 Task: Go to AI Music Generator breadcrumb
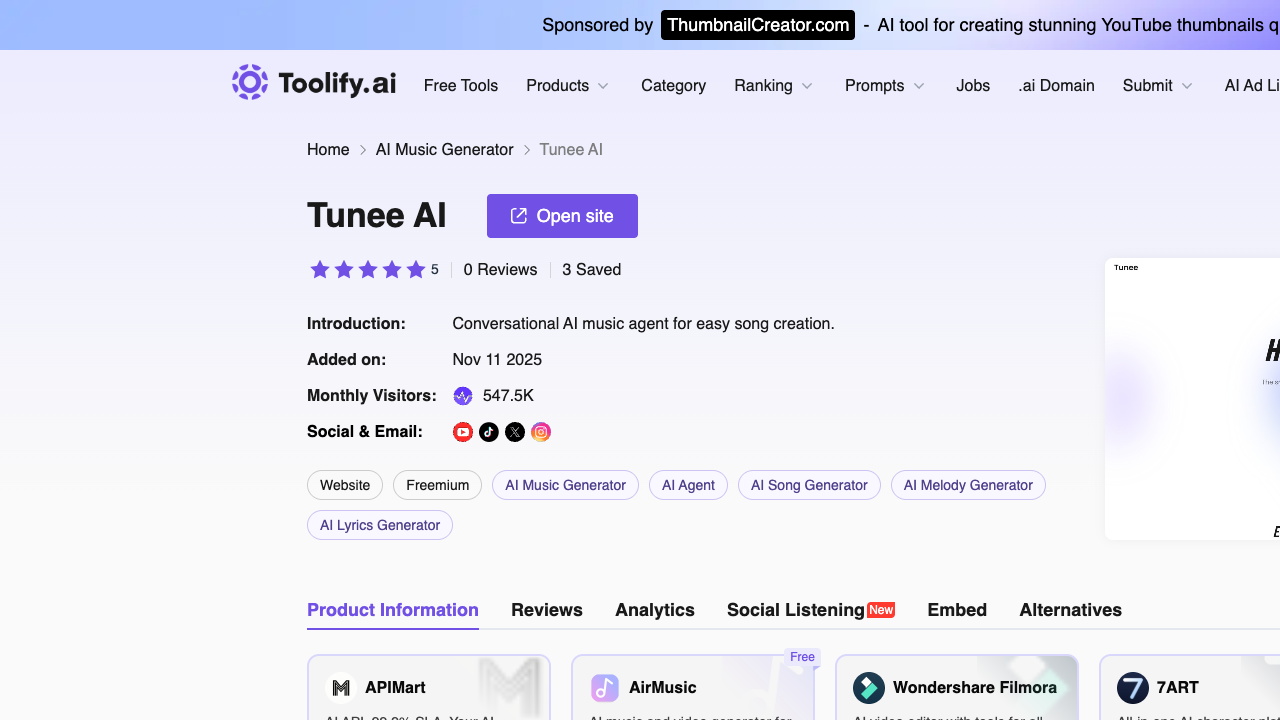pos(445,150)
